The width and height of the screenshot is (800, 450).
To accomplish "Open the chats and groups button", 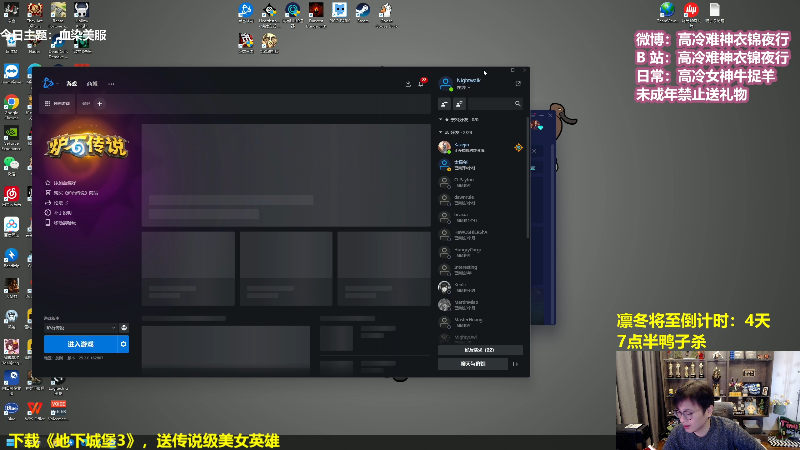I will coord(473,364).
